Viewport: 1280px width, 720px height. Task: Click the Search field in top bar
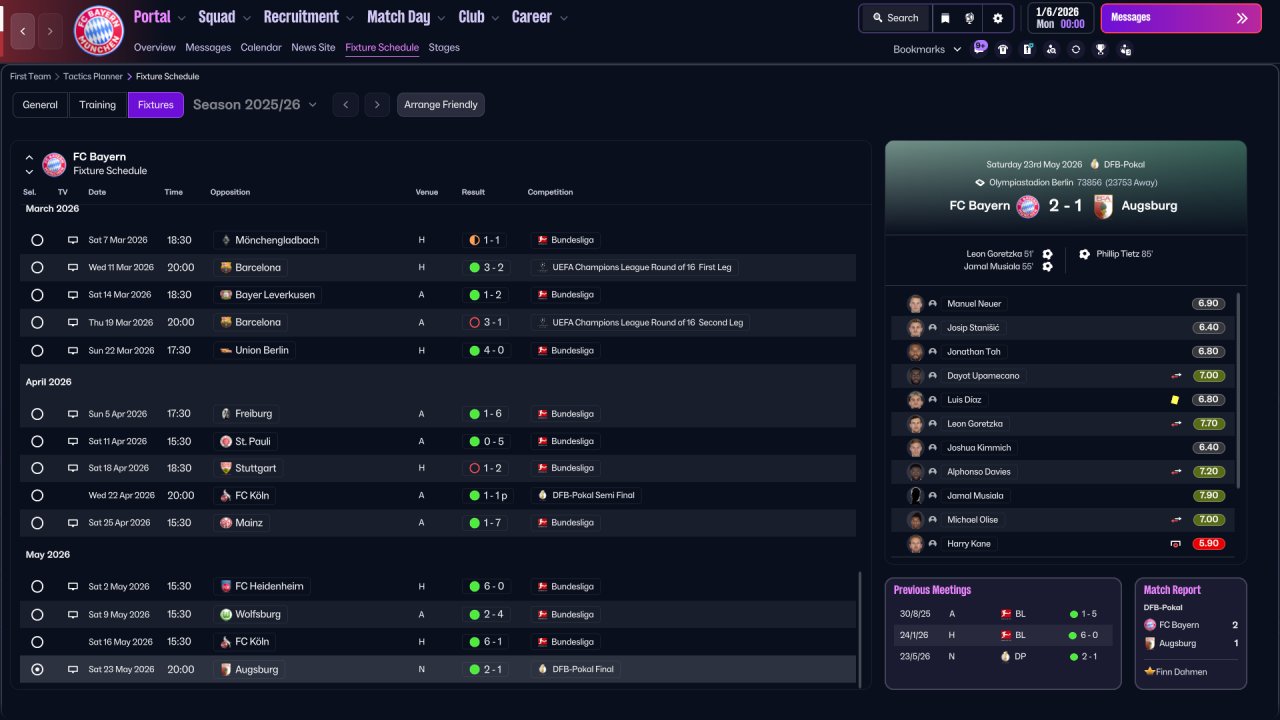coord(894,18)
